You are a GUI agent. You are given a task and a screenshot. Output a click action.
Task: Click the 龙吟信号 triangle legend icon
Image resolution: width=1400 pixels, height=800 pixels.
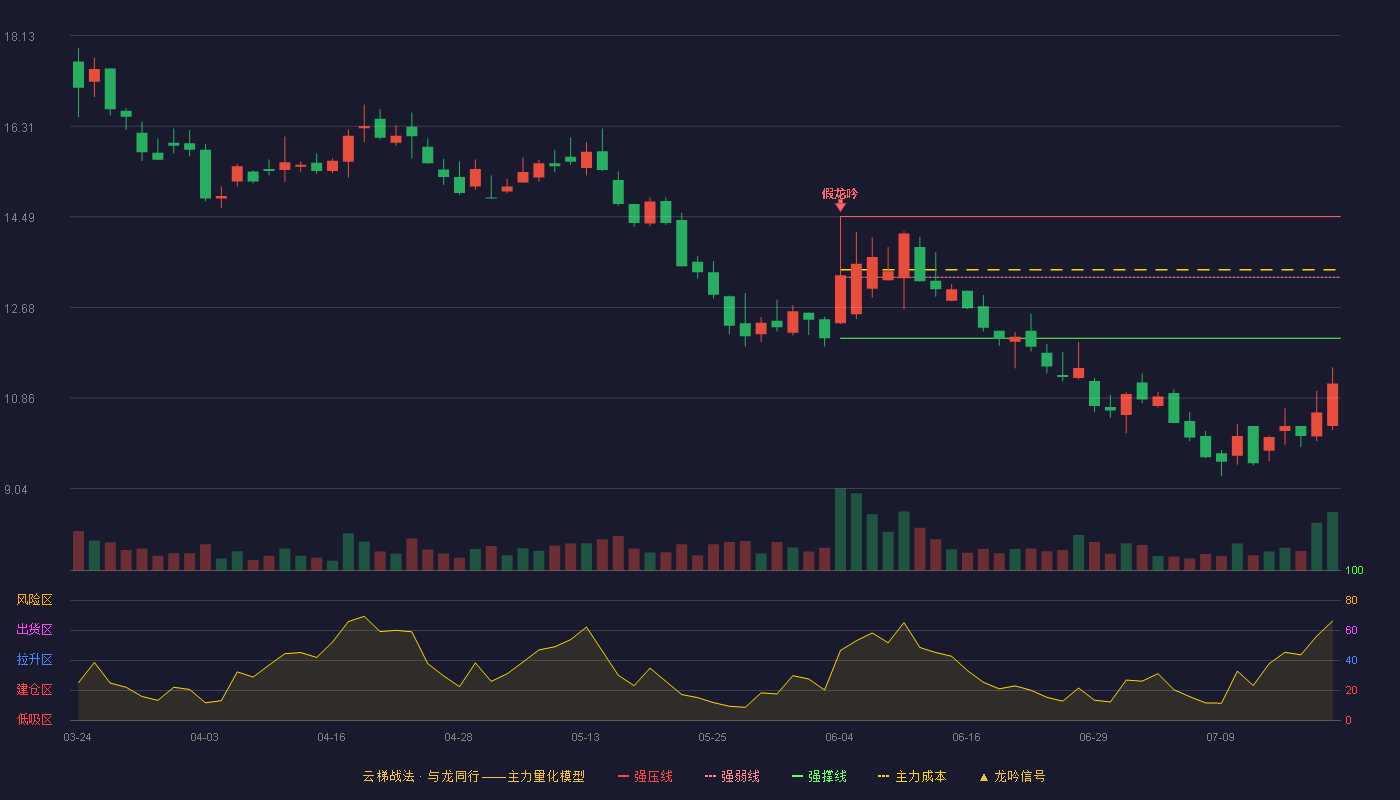tap(984, 777)
